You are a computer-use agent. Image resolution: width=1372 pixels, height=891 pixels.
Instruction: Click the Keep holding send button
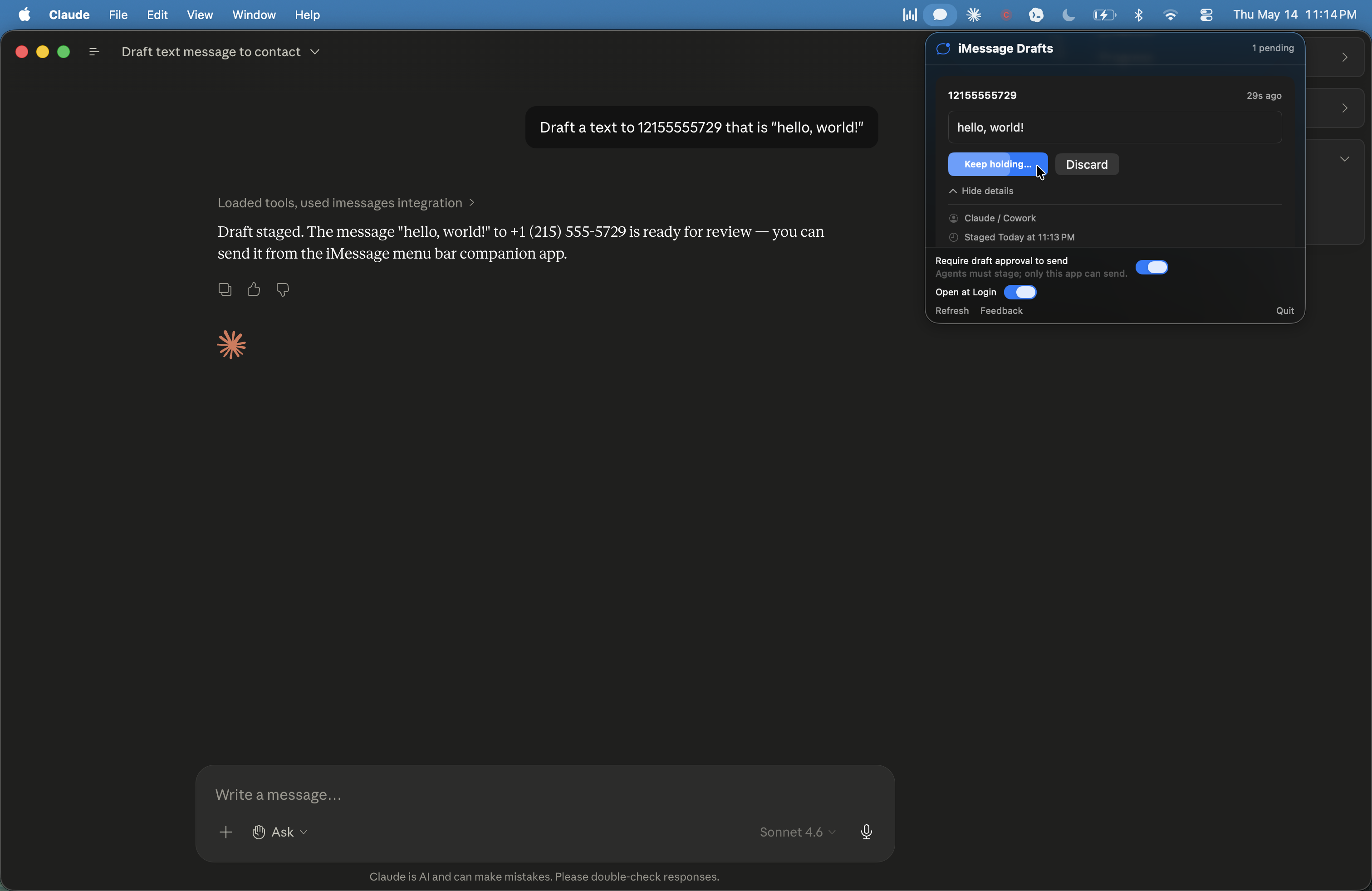997,164
